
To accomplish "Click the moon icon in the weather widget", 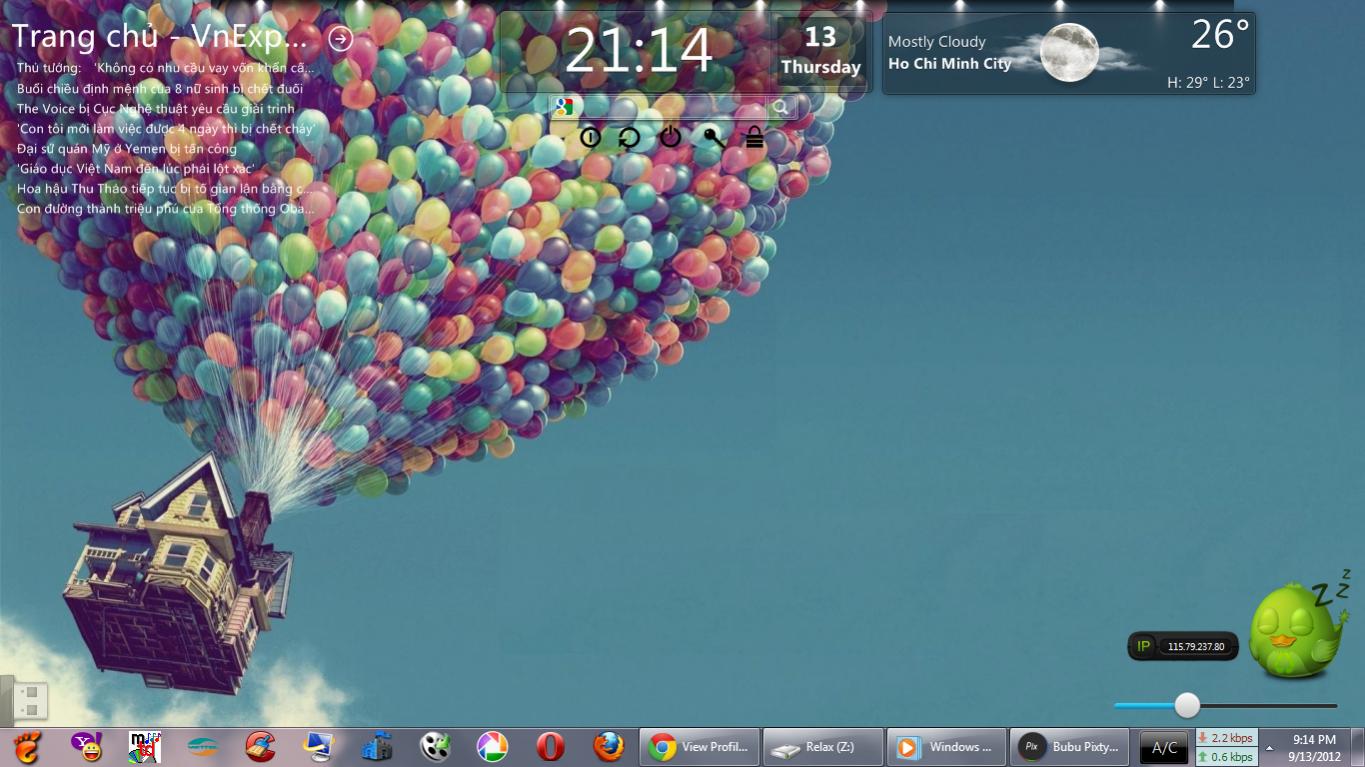I will pyautogui.click(x=1069, y=52).
